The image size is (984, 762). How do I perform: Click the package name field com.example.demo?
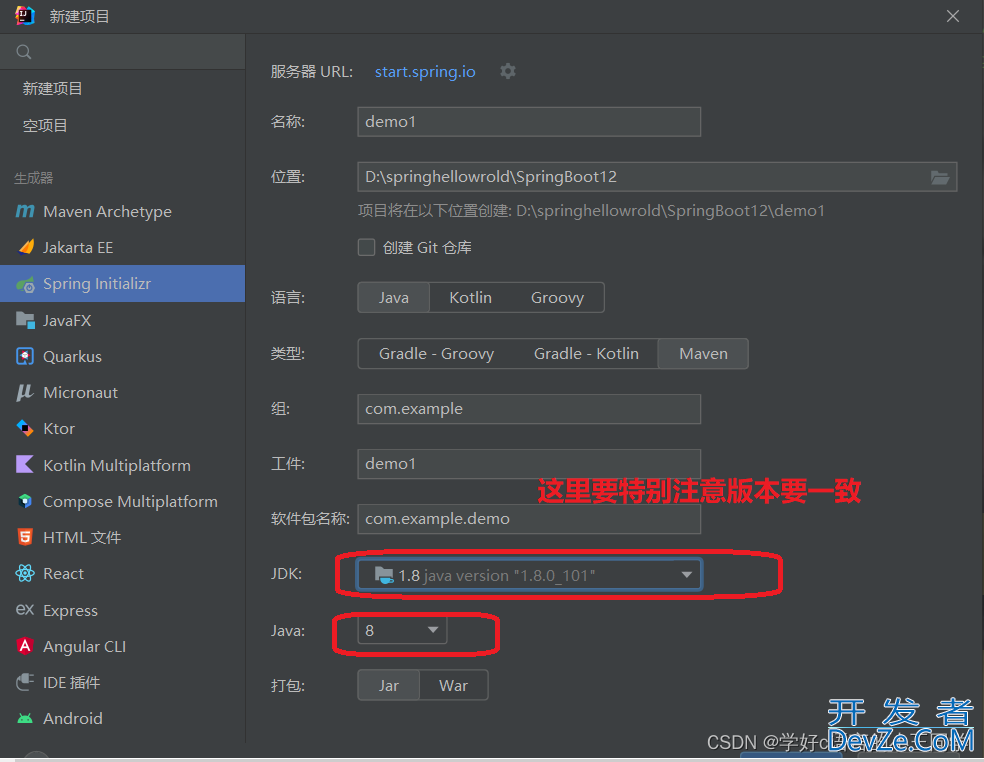click(x=529, y=519)
